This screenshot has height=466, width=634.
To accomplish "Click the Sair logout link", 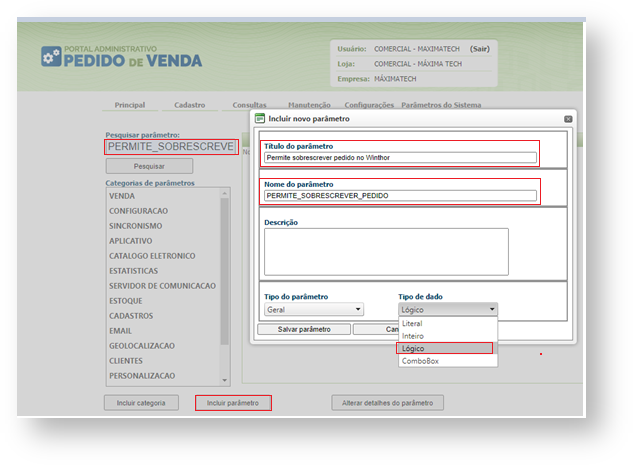I will (480, 48).
